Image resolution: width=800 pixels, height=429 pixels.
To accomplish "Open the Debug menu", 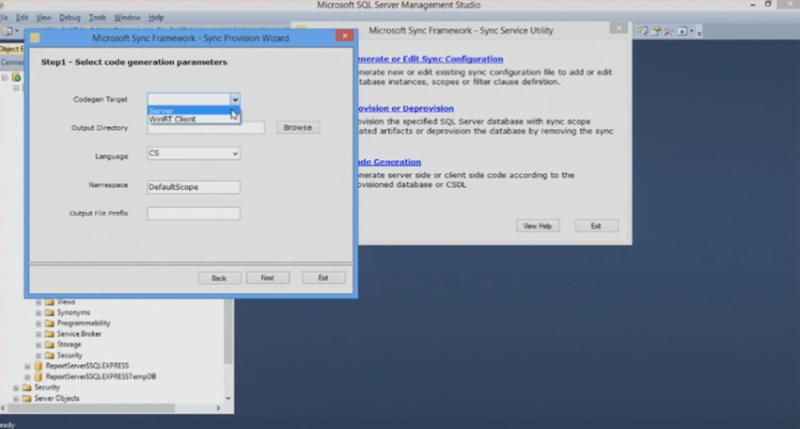I will (70, 17).
